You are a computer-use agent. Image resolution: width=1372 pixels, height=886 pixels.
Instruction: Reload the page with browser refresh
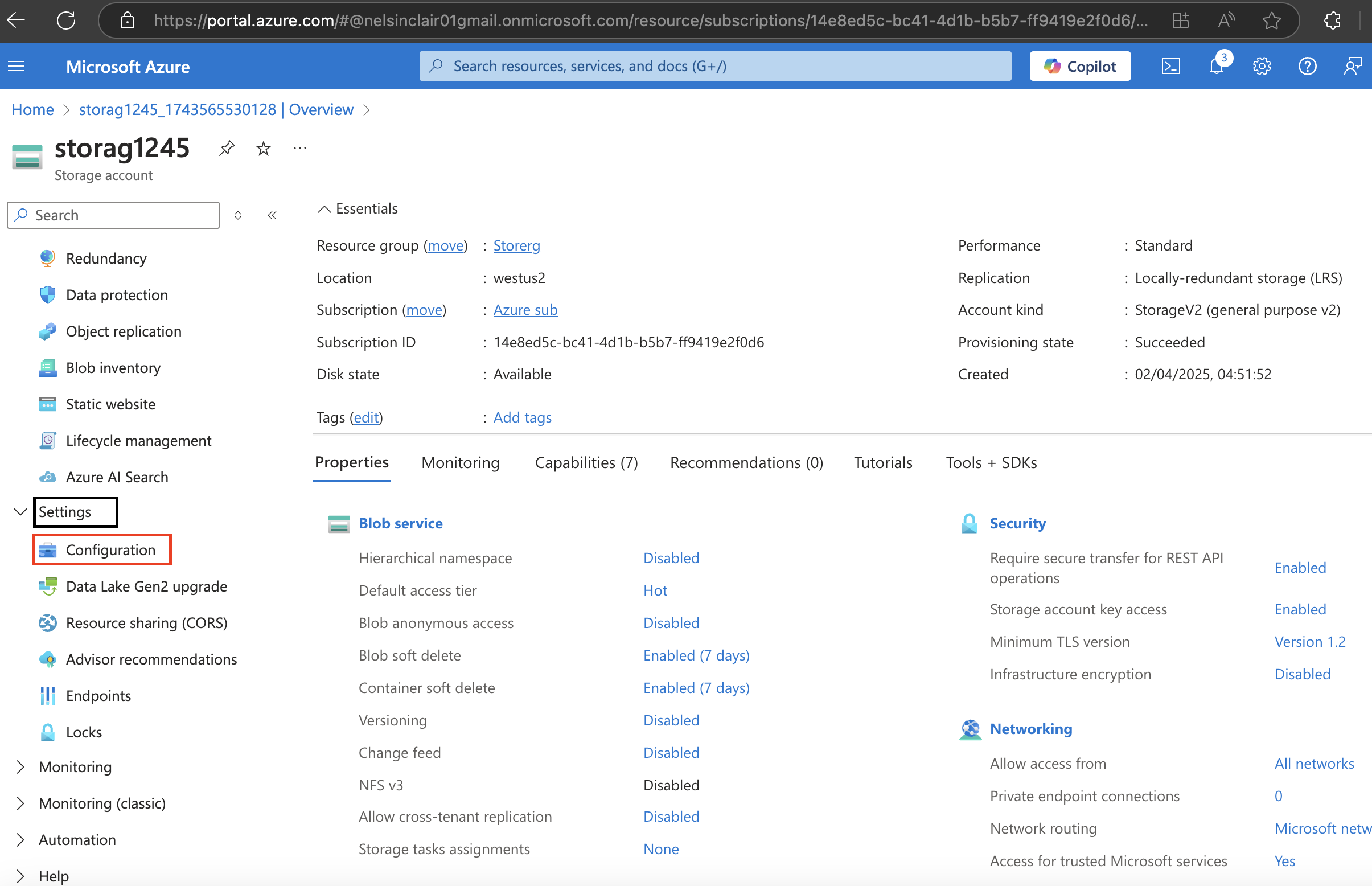(x=66, y=20)
